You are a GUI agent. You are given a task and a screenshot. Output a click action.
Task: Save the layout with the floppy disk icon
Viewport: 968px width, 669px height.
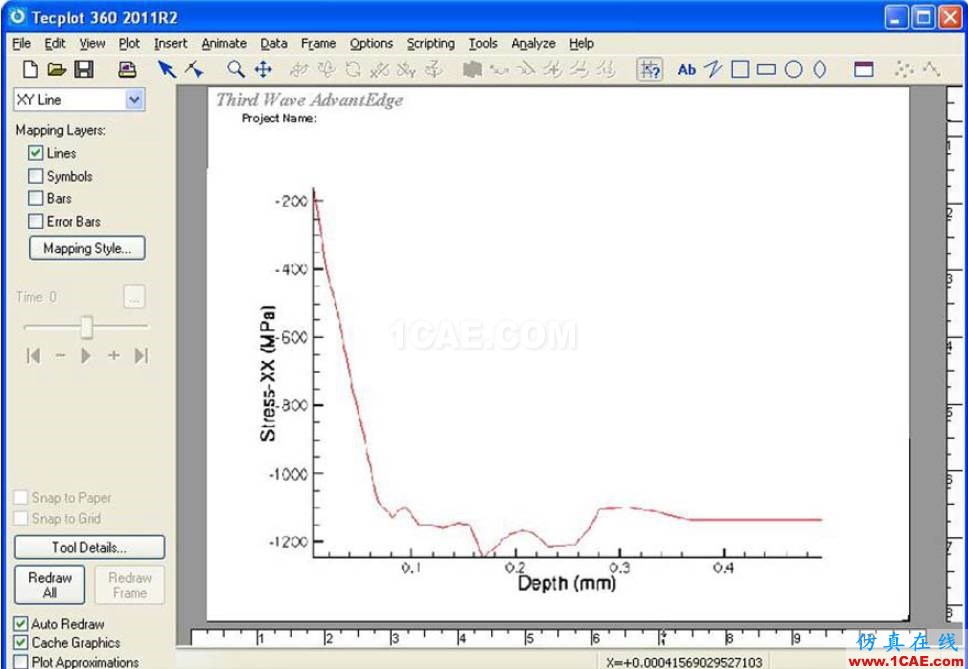pos(84,70)
